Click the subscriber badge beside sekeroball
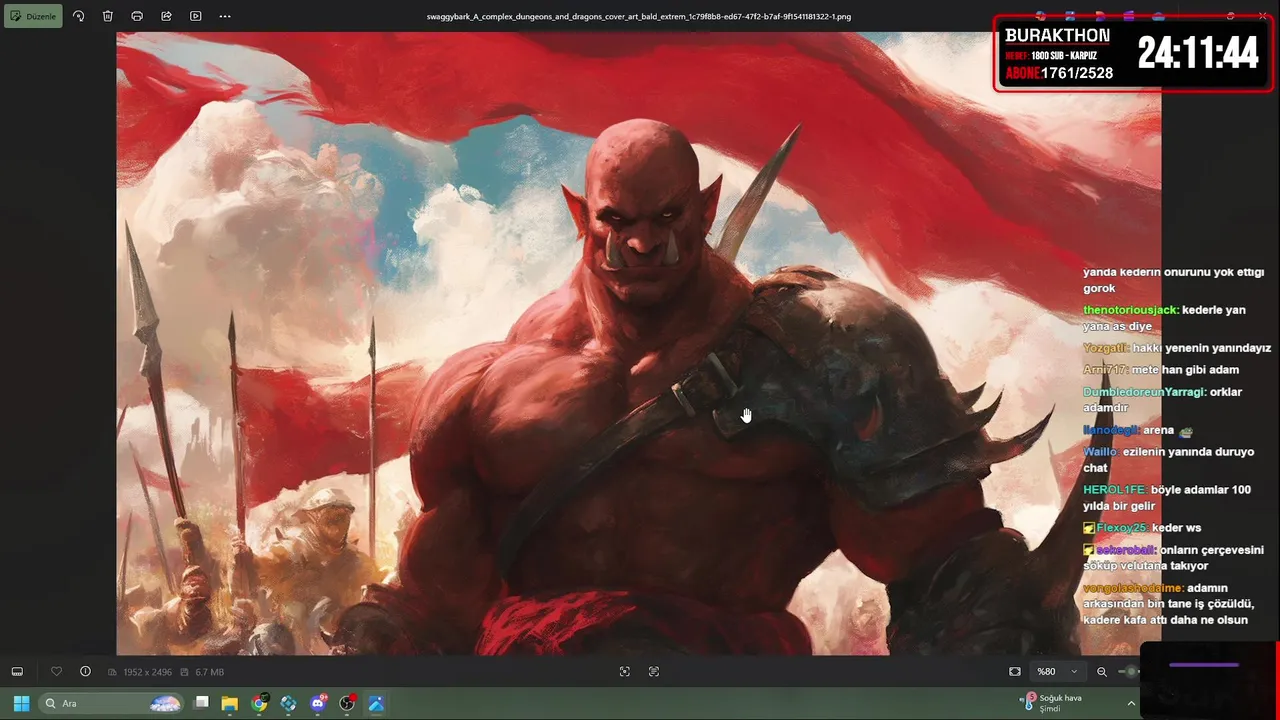1280x720 pixels. 1089,550
